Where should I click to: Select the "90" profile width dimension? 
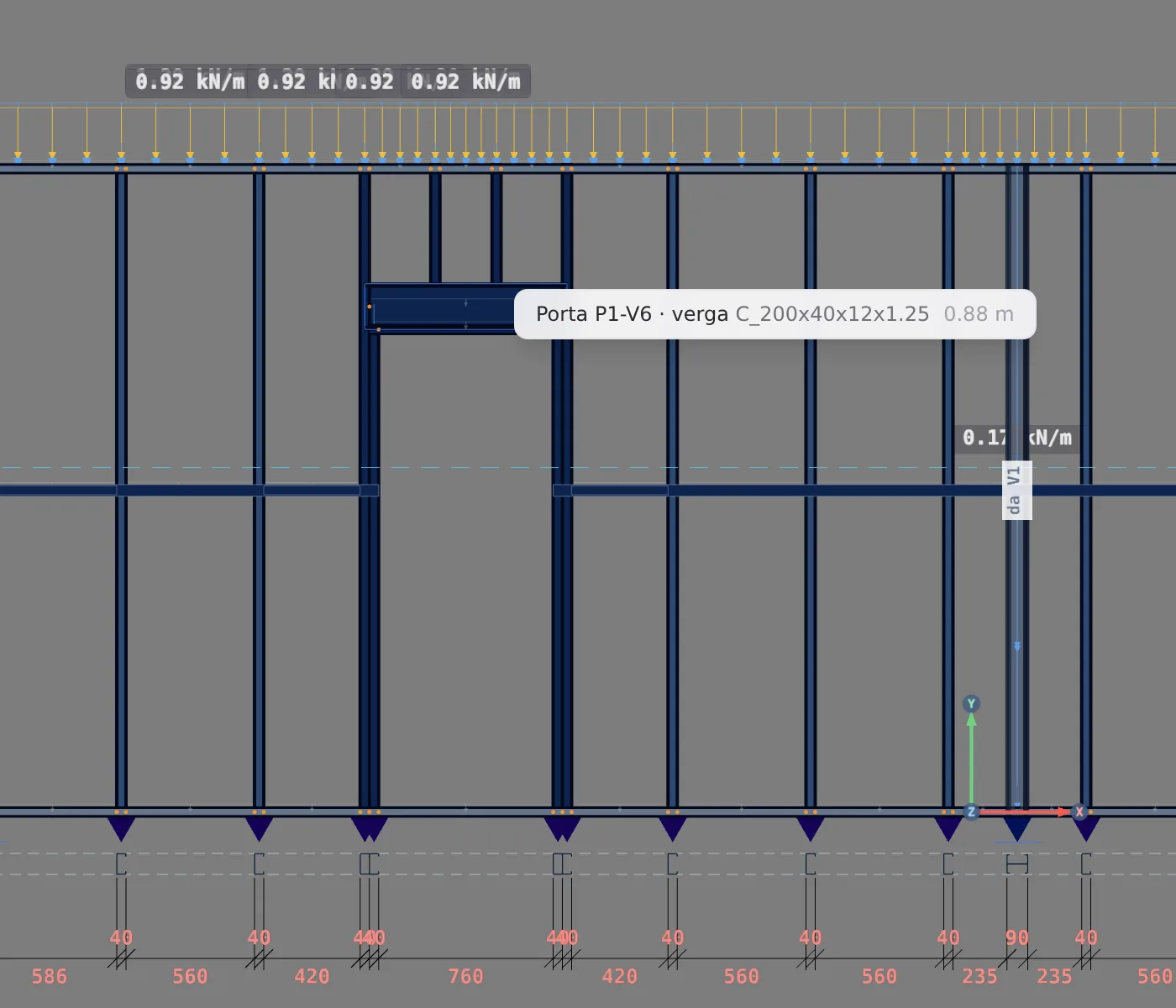[x=1017, y=937]
